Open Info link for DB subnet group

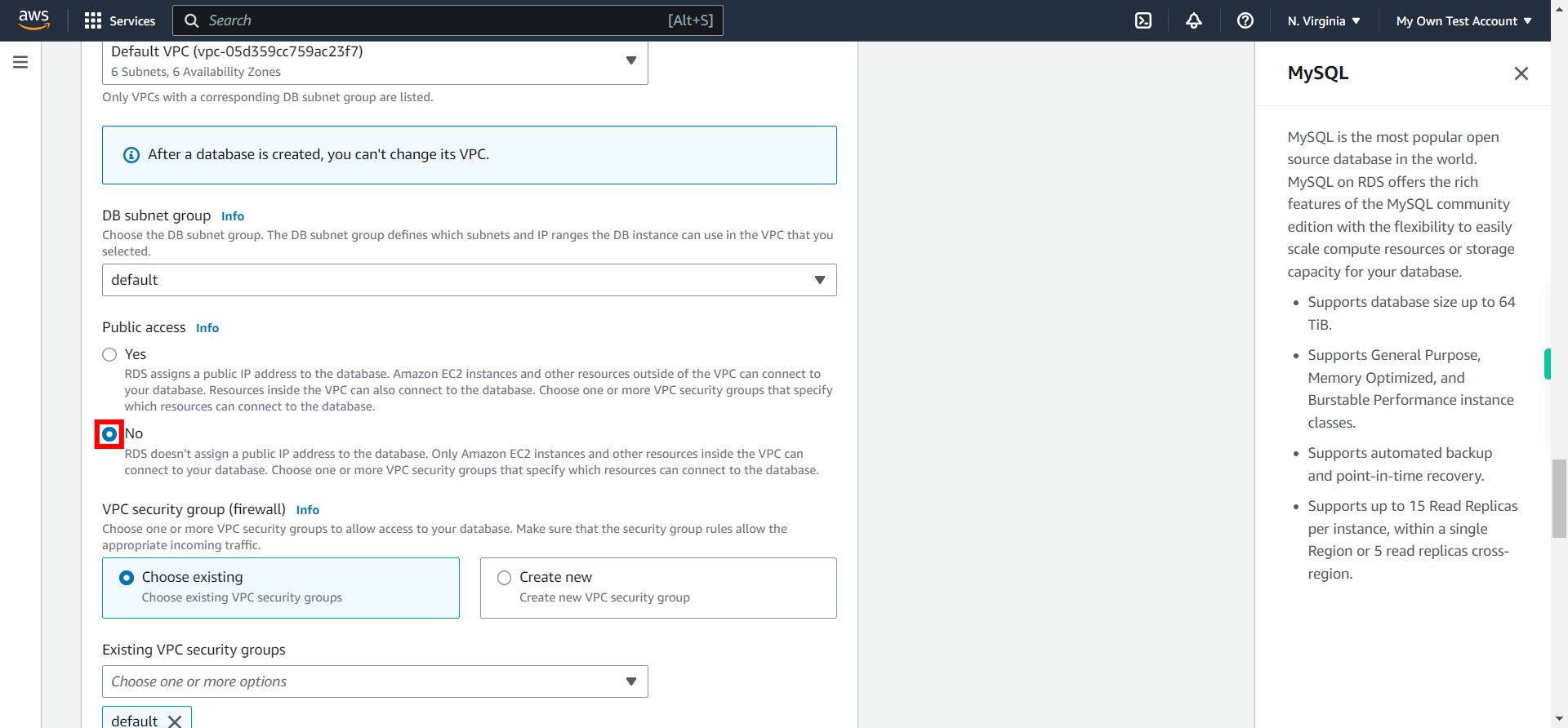[233, 216]
